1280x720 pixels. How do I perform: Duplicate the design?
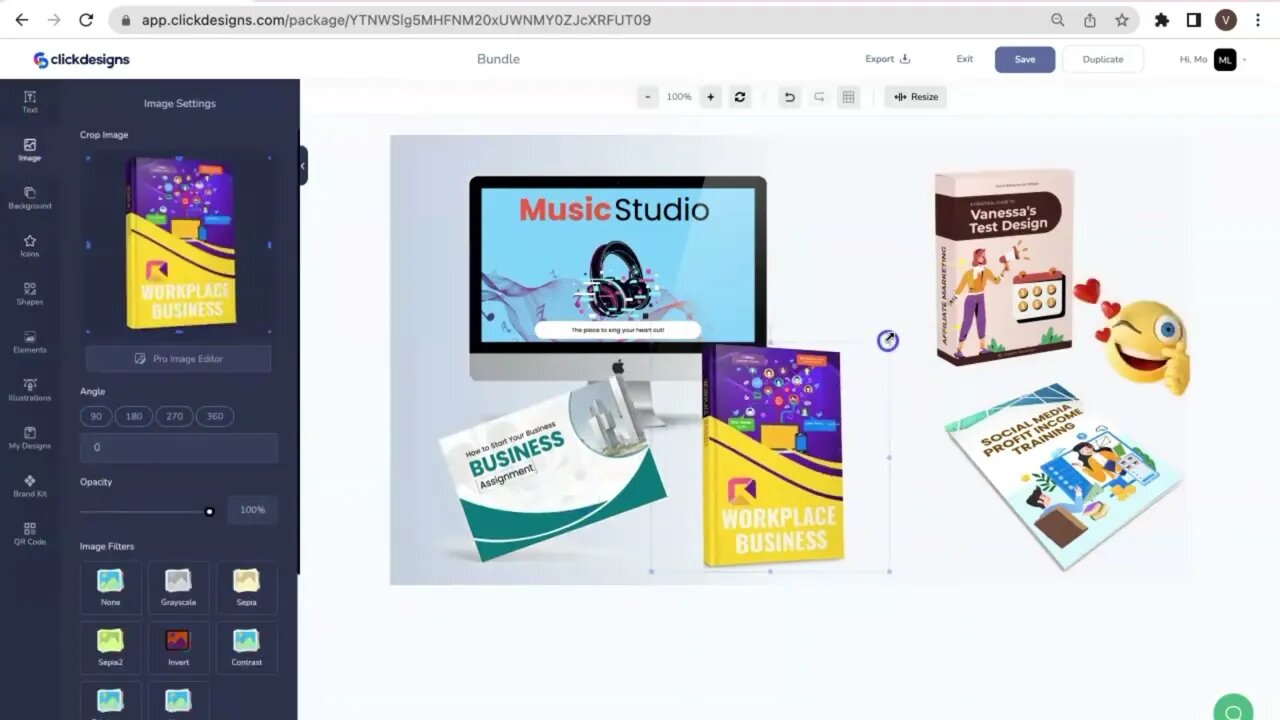1103,59
